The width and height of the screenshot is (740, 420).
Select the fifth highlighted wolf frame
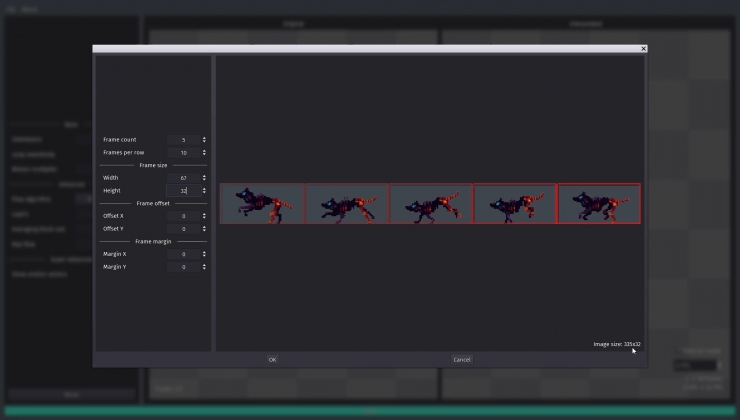[x=599, y=204]
